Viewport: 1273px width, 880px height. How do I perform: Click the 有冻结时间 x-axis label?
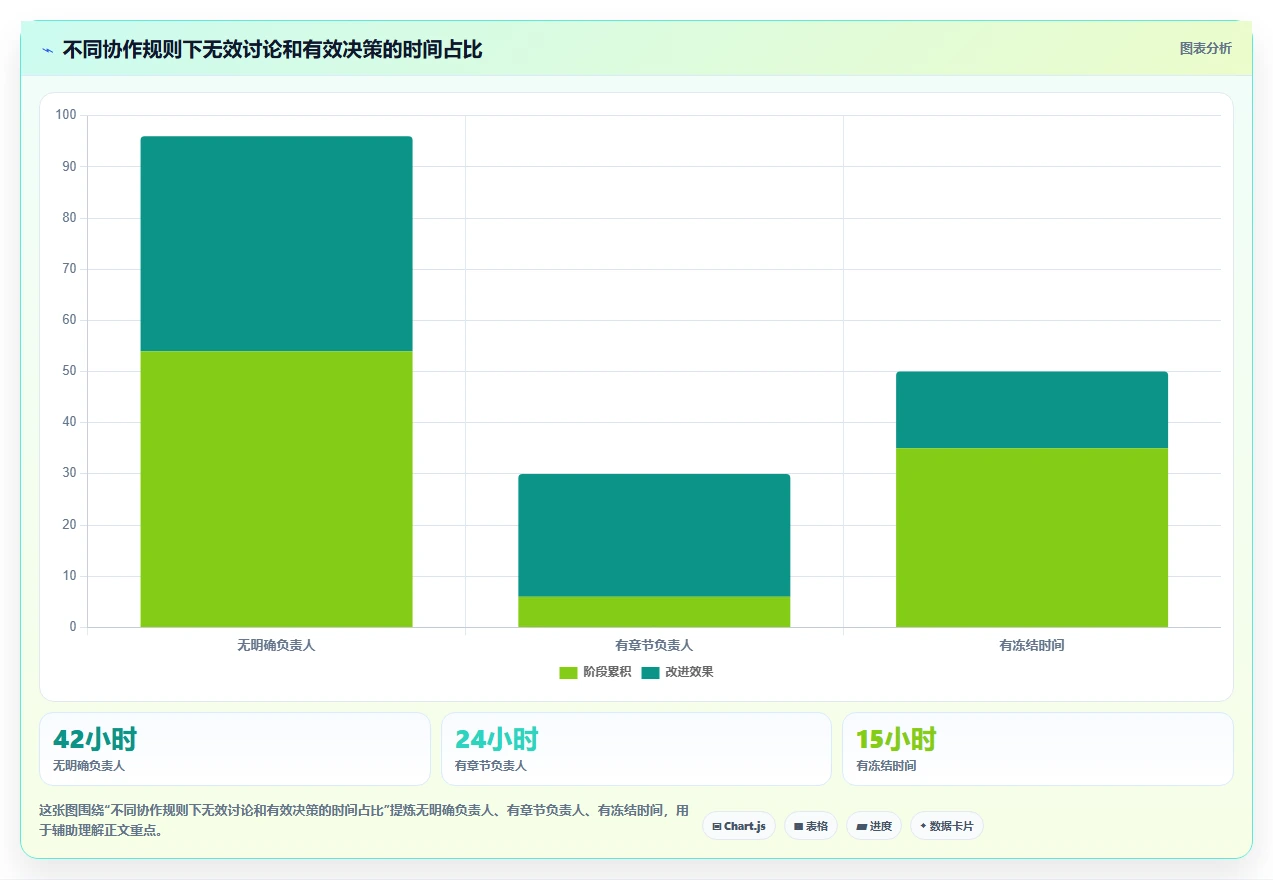tap(1032, 646)
